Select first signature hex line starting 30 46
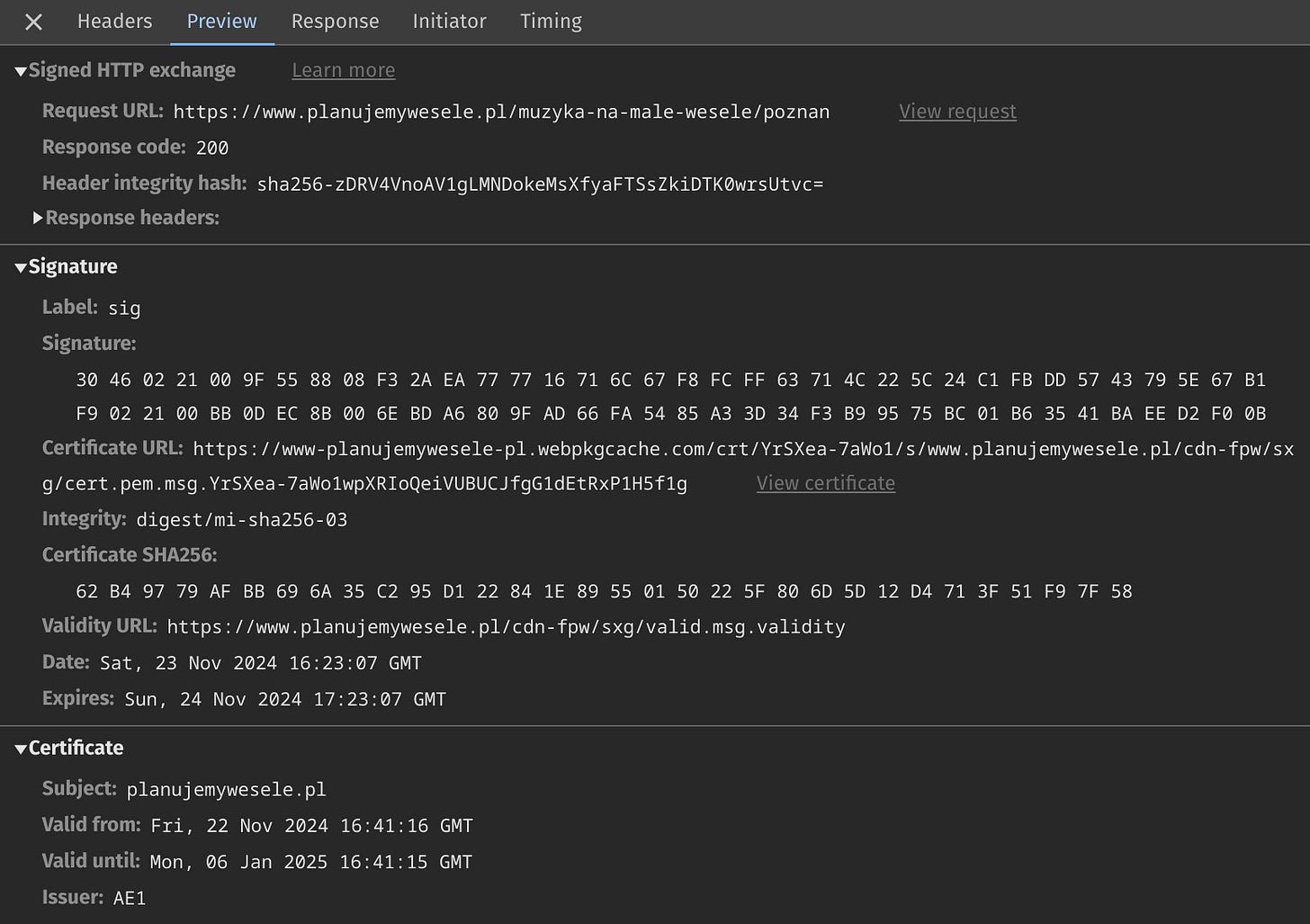The width and height of the screenshot is (1310, 924). [x=670, y=380]
